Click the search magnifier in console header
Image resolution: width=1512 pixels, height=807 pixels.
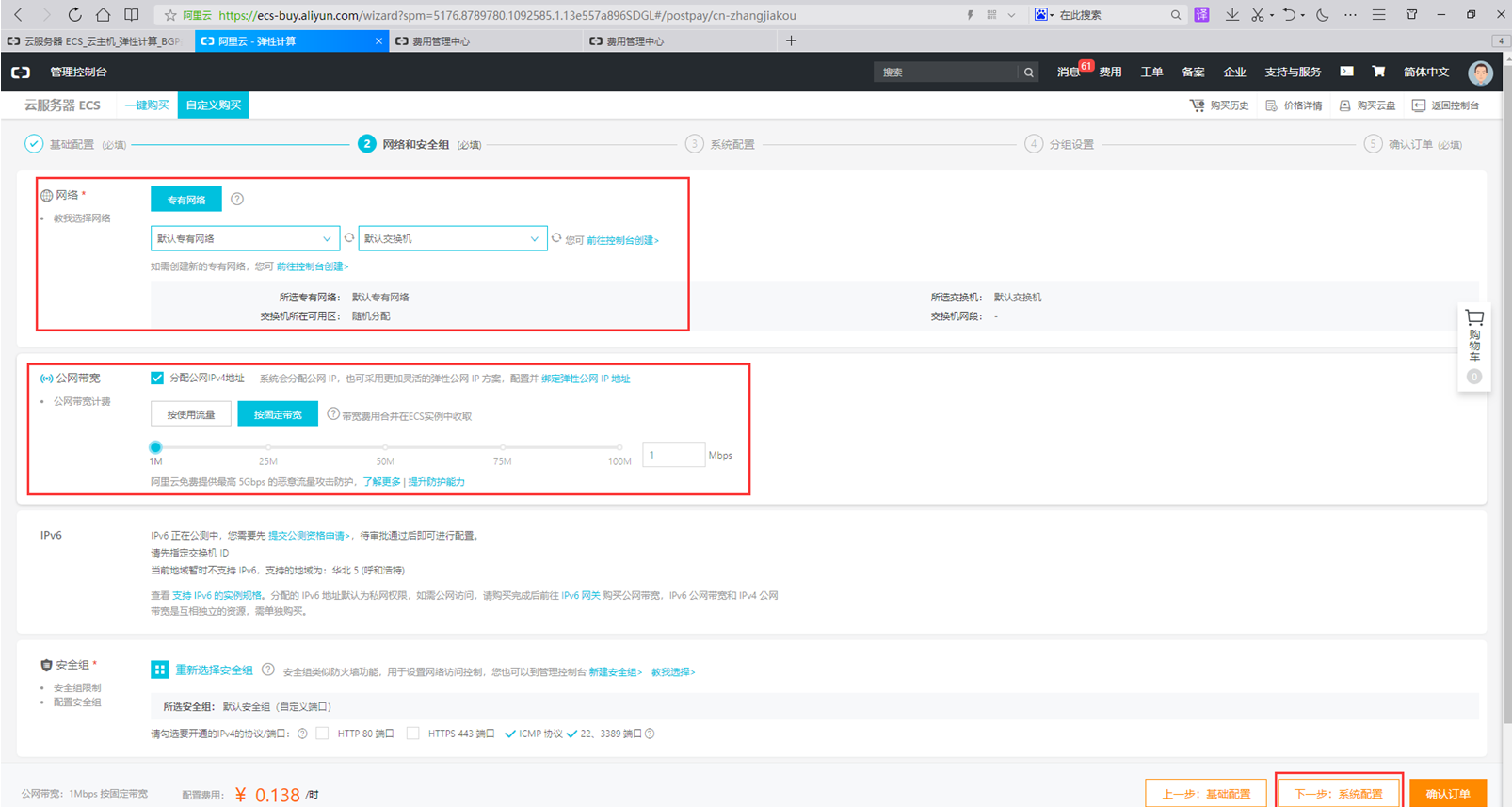point(1028,73)
